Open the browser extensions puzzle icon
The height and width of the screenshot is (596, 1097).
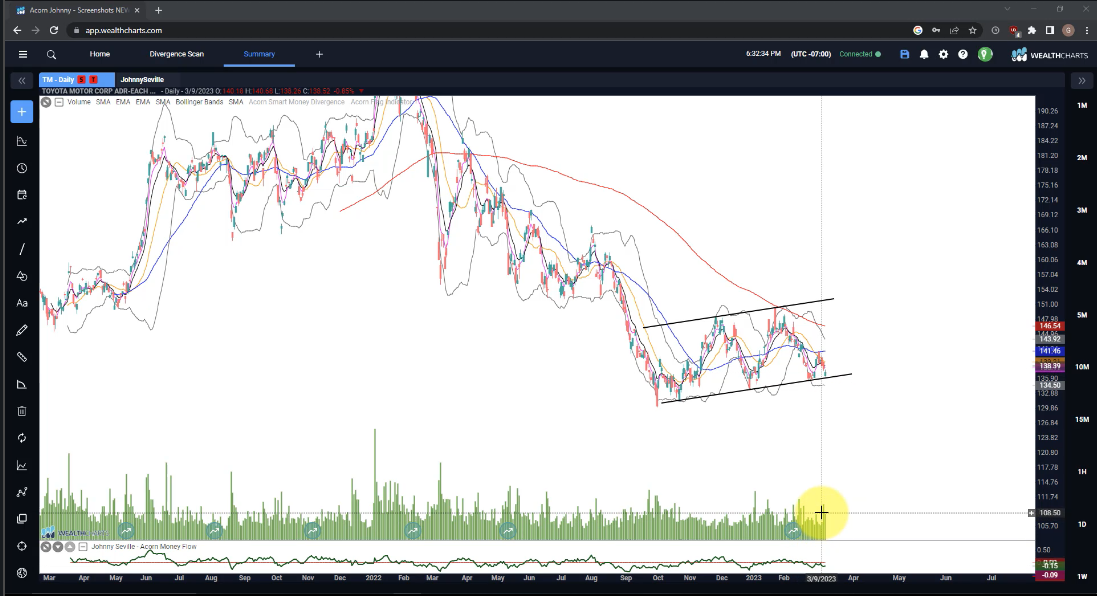pyautogui.click(x=1031, y=30)
